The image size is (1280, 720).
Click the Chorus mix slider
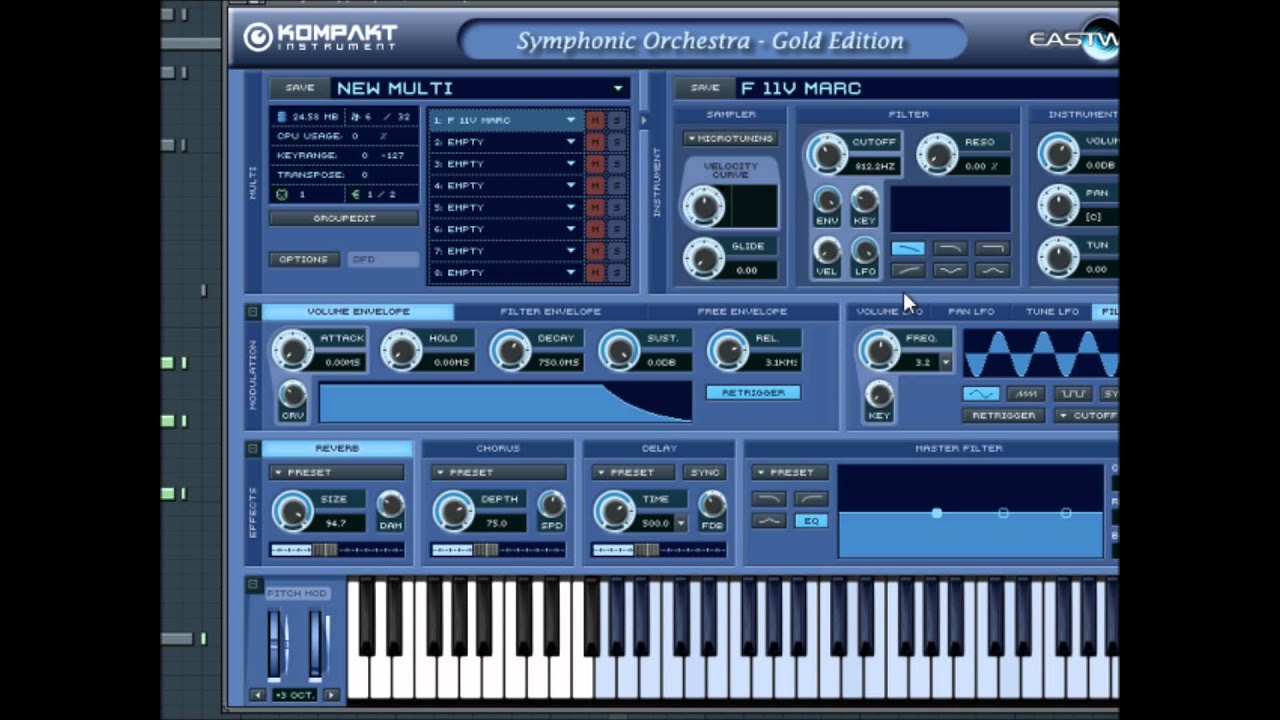tap(498, 550)
